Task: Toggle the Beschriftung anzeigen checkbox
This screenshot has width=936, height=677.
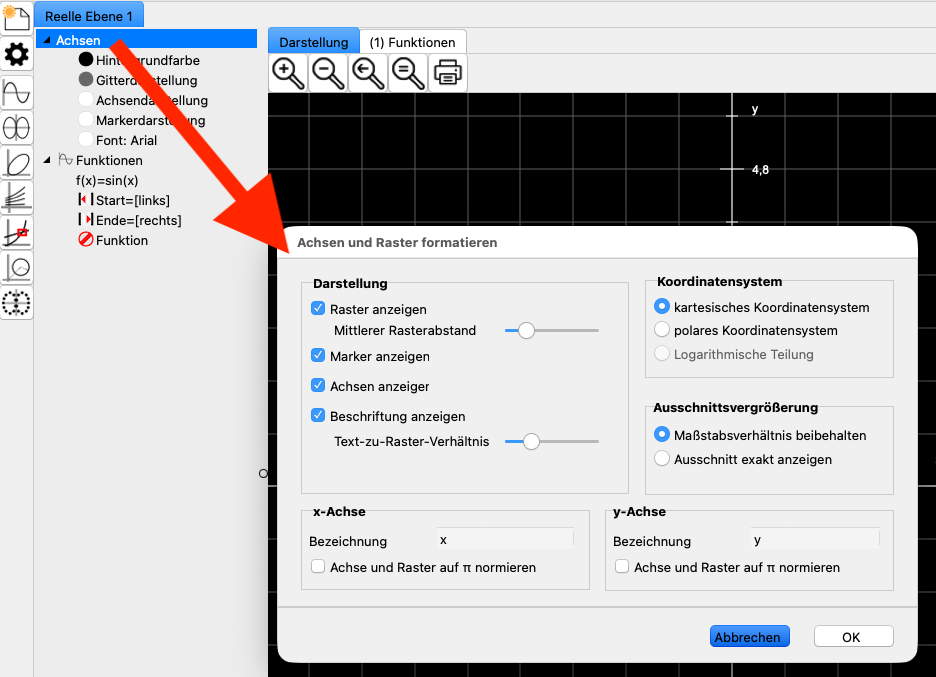Action: pyautogui.click(x=319, y=416)
